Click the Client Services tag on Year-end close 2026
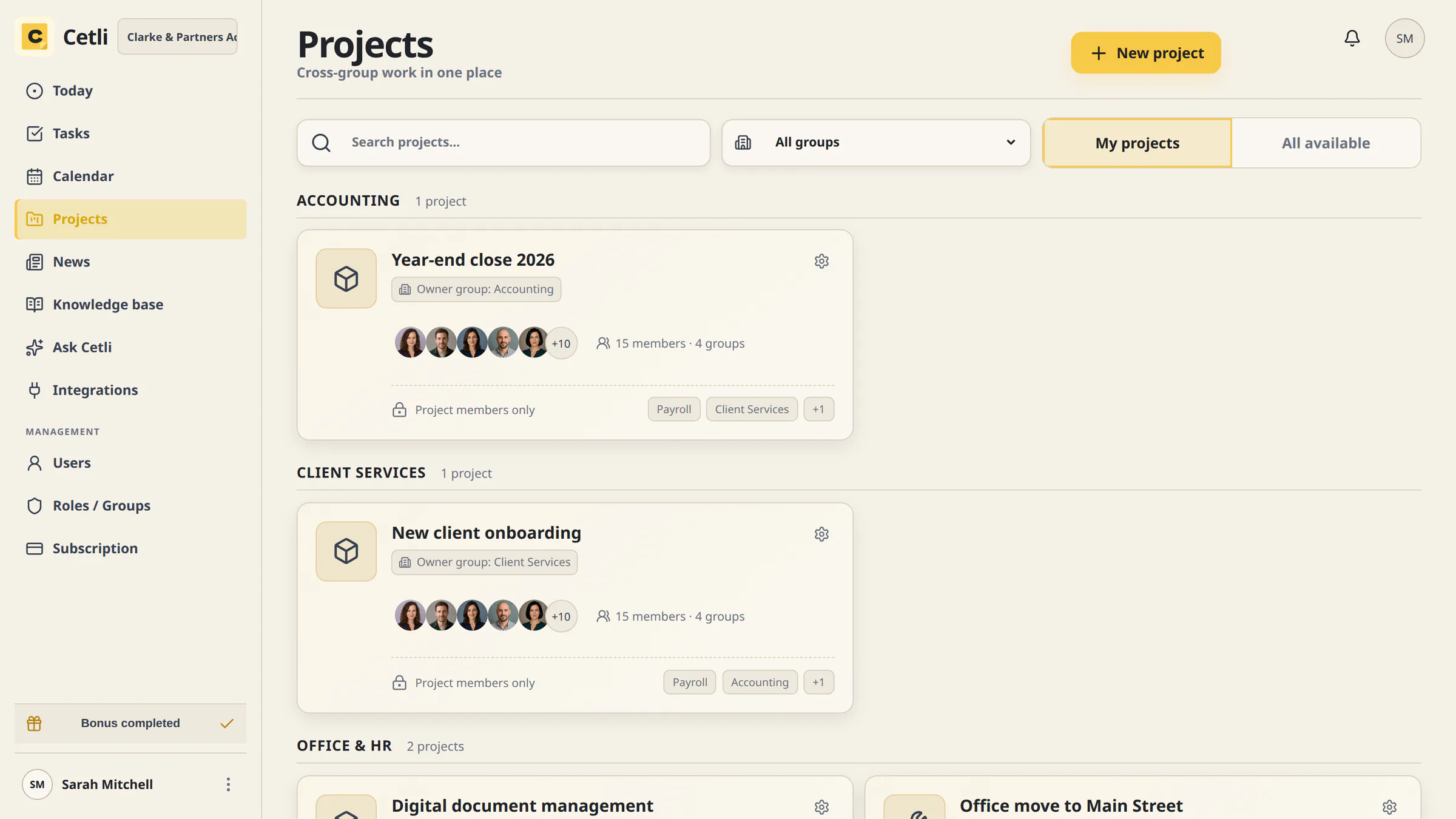The height and width of the screenshot is (819, 1456). (x=752, y=409)
